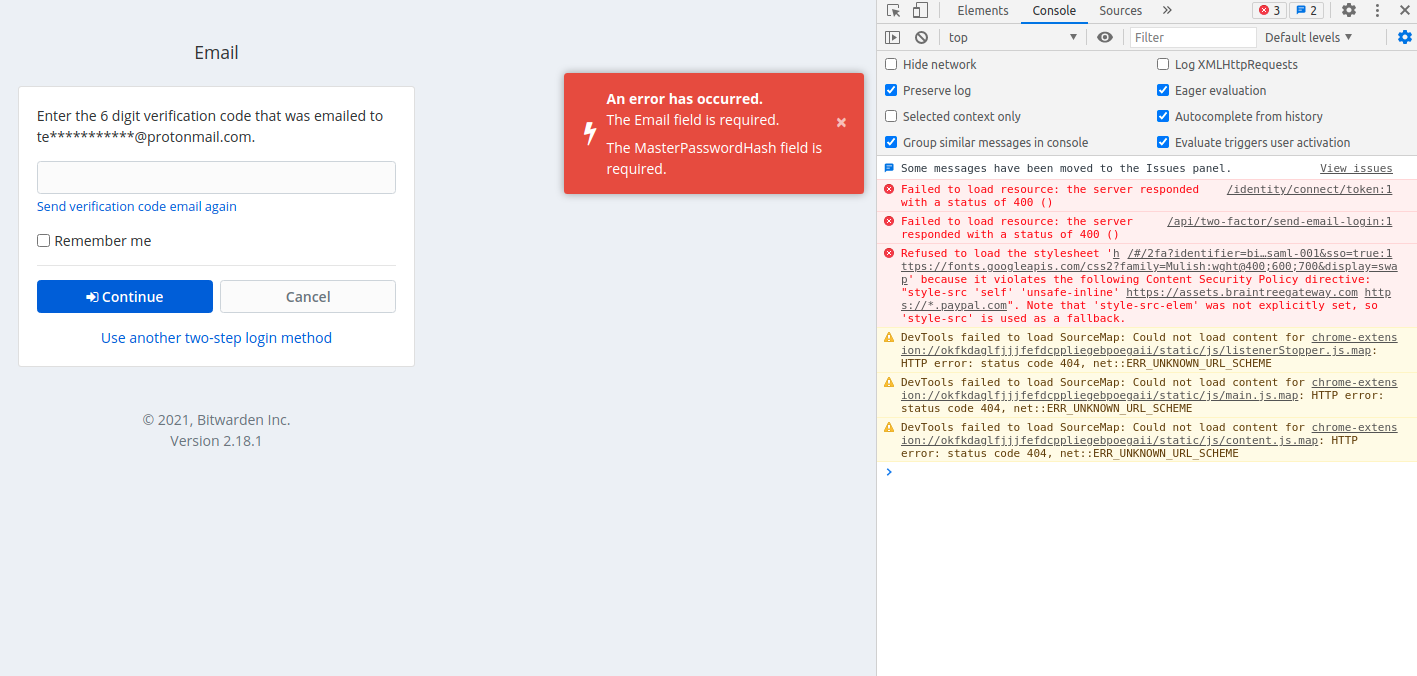Switch to the Elements tab
The height and width of the screenshot is (676, 1417).
coord(983,11)
